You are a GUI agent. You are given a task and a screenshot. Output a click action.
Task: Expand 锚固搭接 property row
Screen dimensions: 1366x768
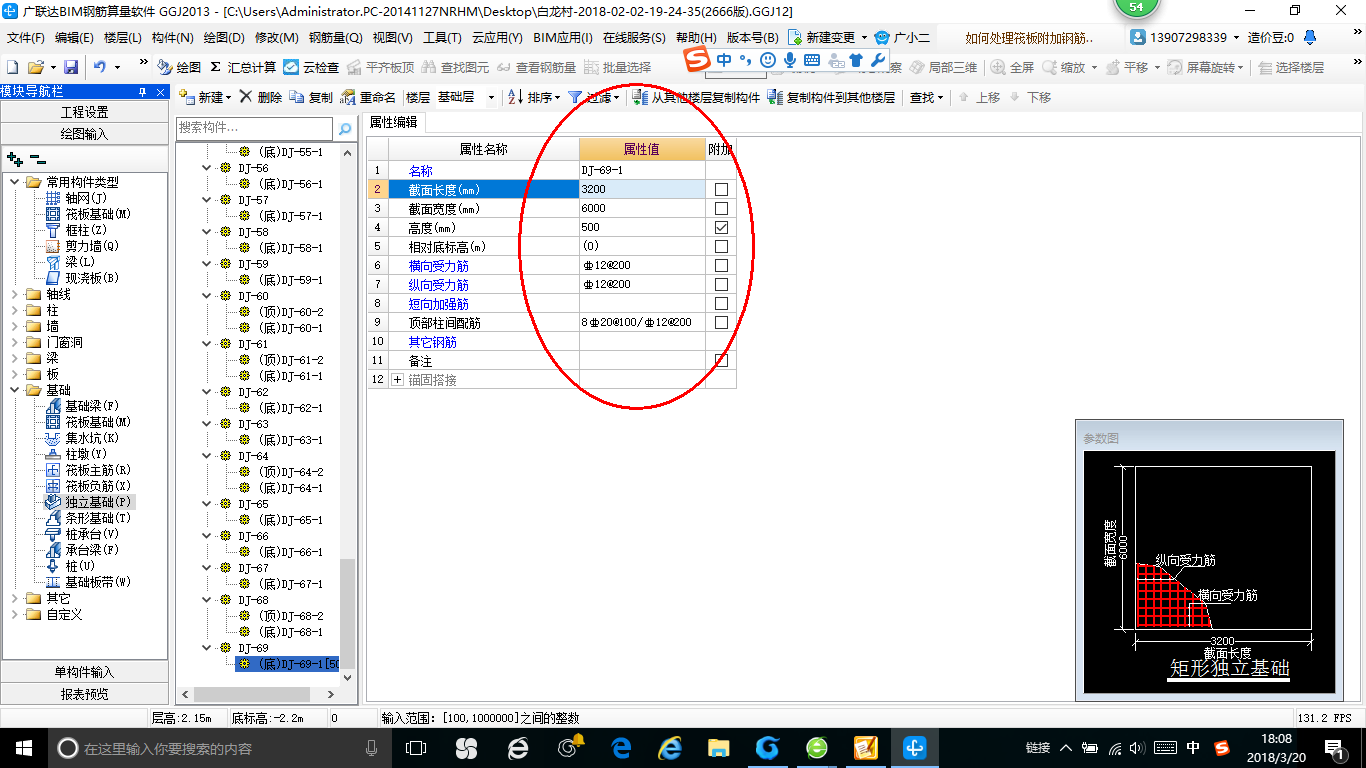397,380
